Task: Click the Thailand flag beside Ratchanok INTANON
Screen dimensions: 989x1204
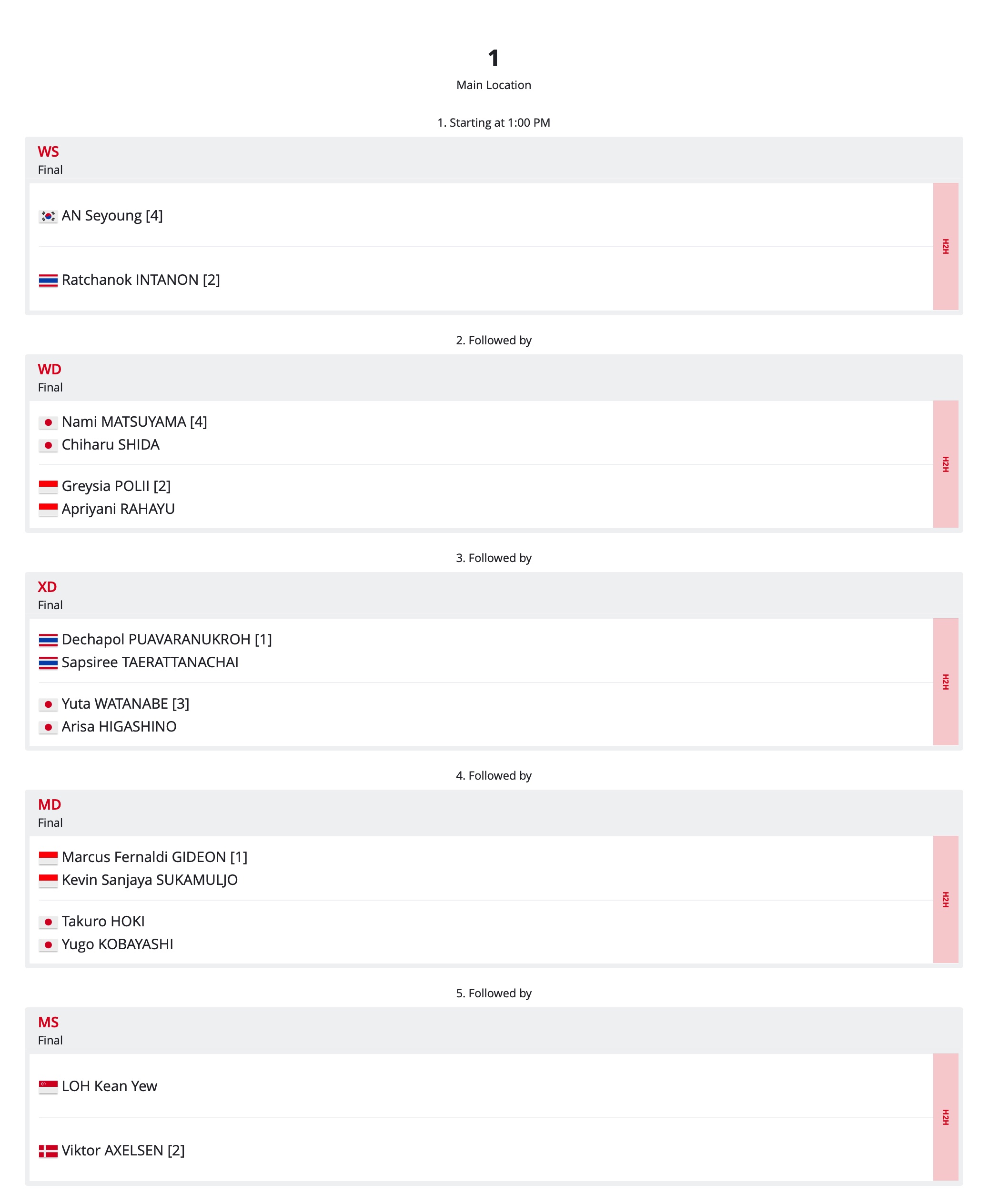Action: tap(48, 281)
